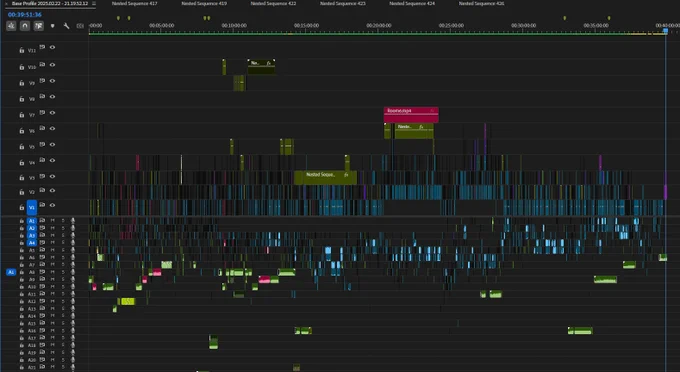Enable voice-over record on track A20
The width and height of the screenshot is (680, 372).
coord(73,360)
